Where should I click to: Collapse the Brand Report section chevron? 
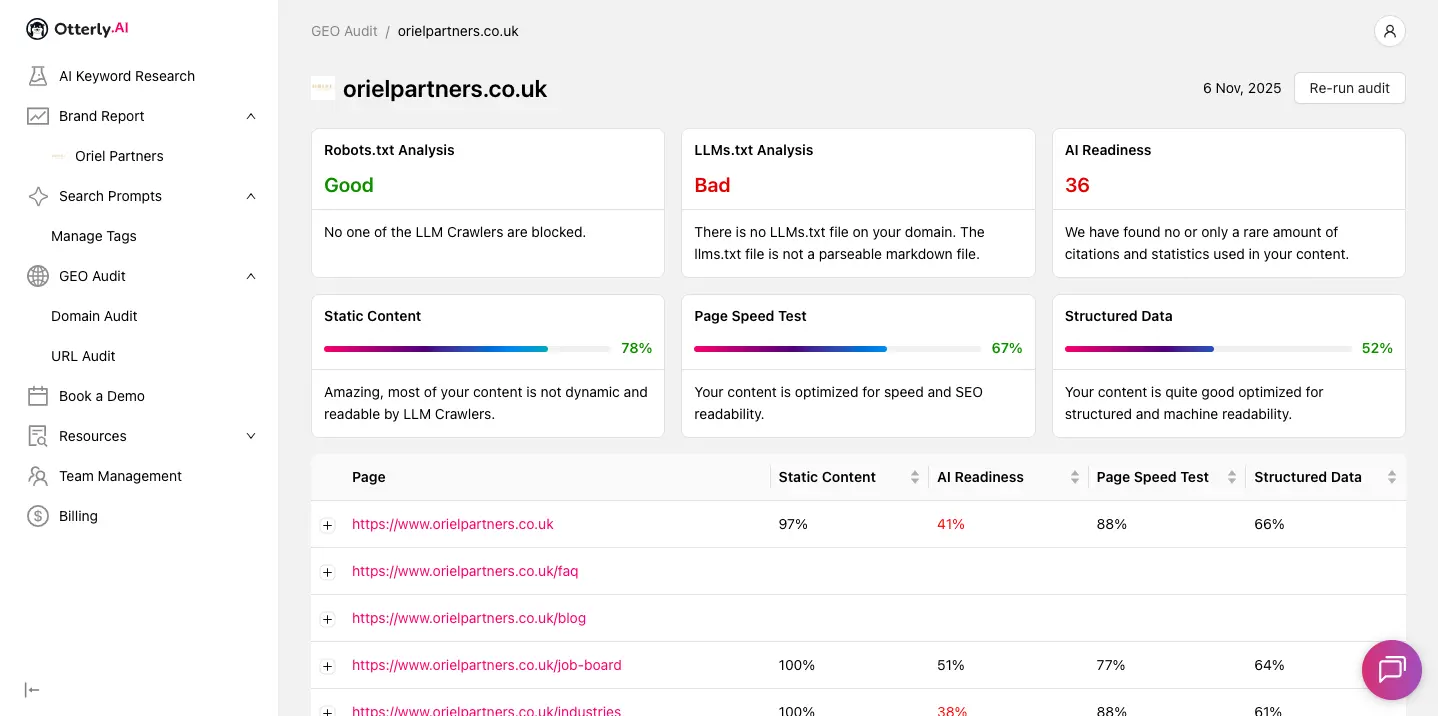pyautogui.click(x=251, y=116)
